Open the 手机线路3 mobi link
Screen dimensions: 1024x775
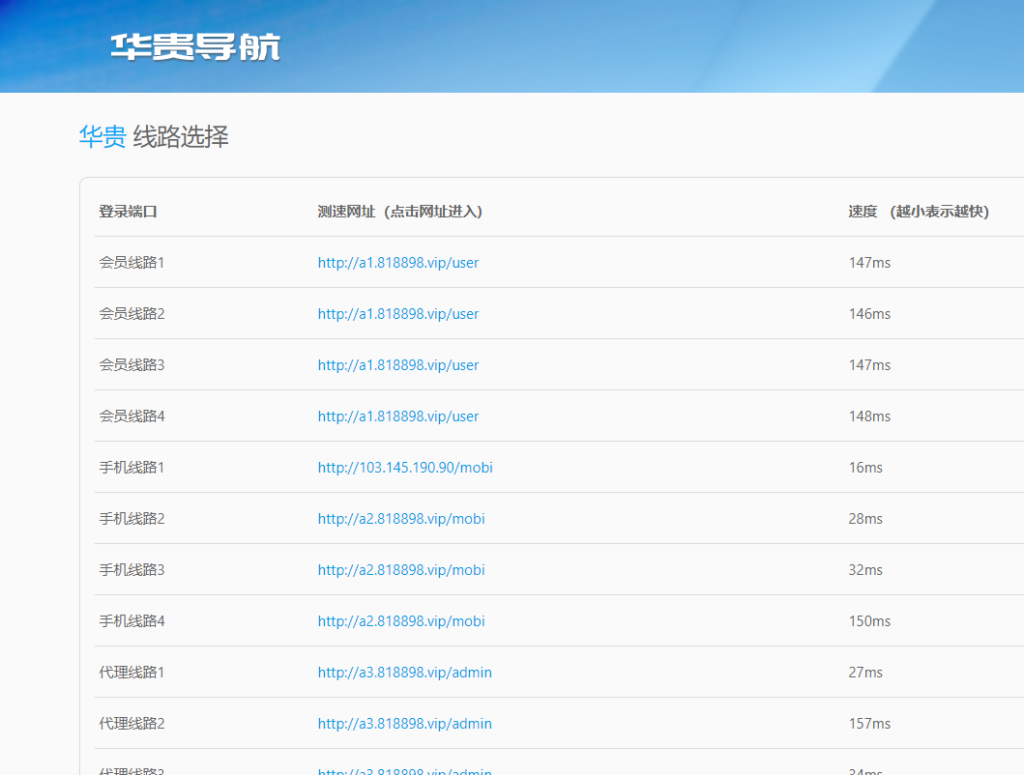[401, 569]
